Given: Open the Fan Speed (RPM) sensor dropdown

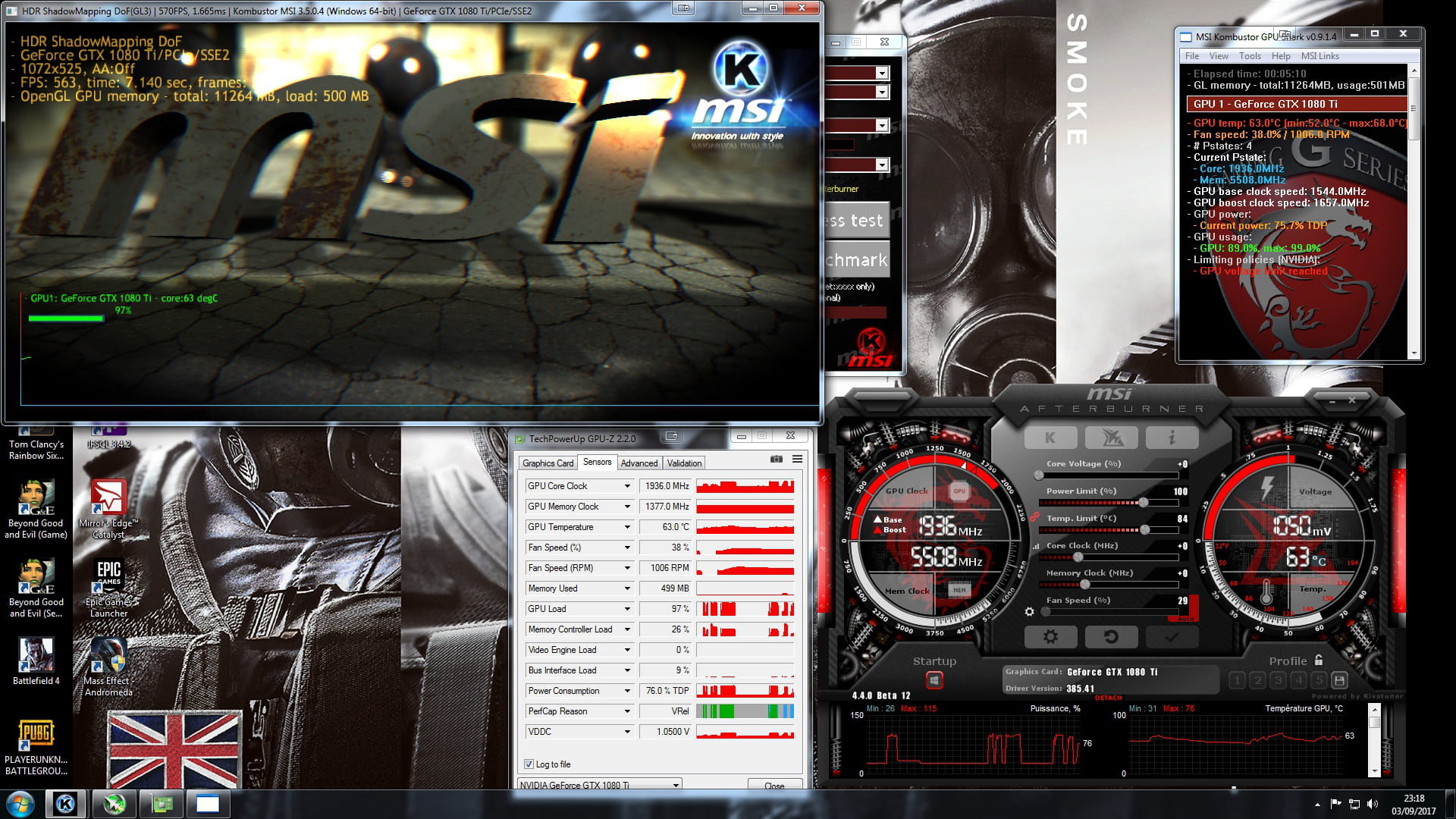Looking at the screenshot, I should click(x=627, y=568).
